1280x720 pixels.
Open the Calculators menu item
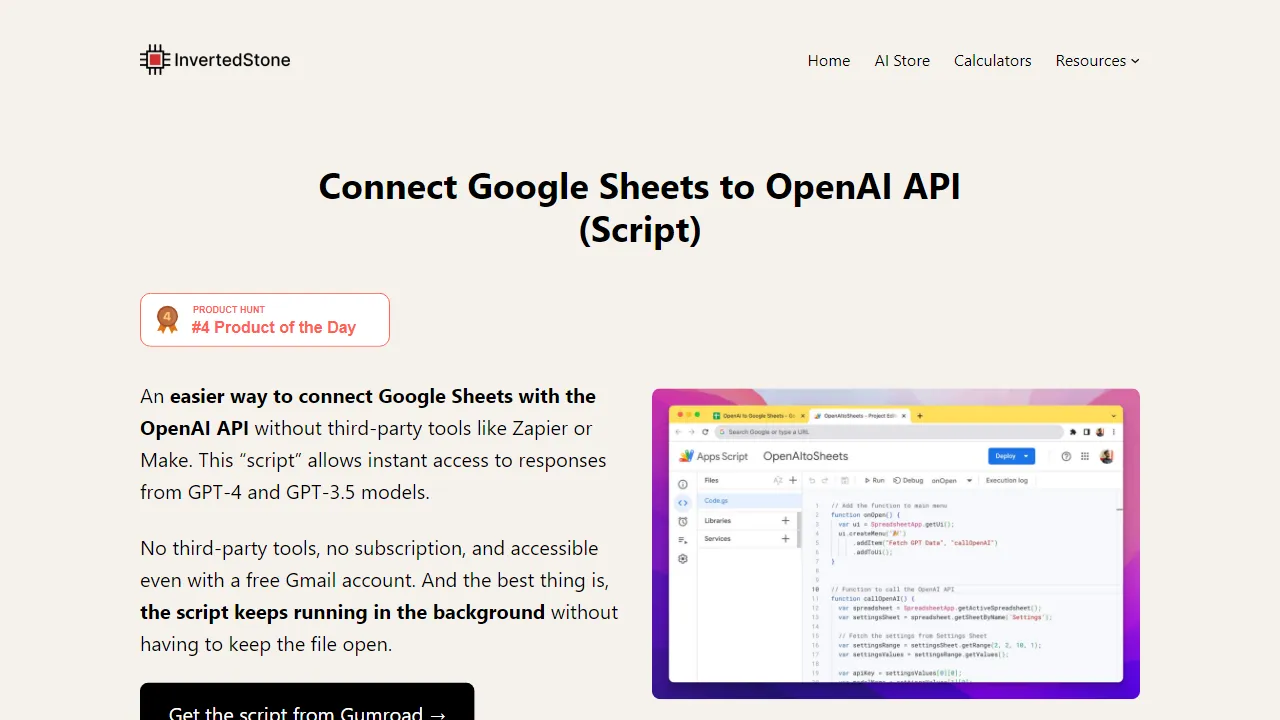pyautogui.click(x=992, y=61)
